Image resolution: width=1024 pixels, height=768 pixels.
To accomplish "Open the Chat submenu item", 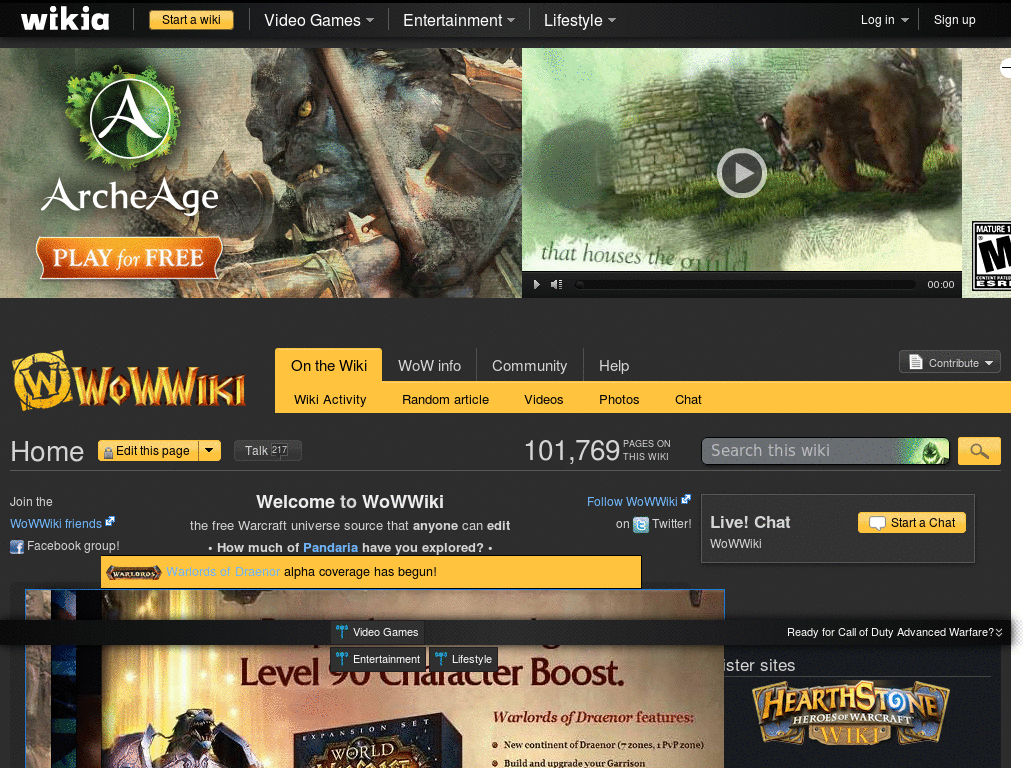I will 688,399.
